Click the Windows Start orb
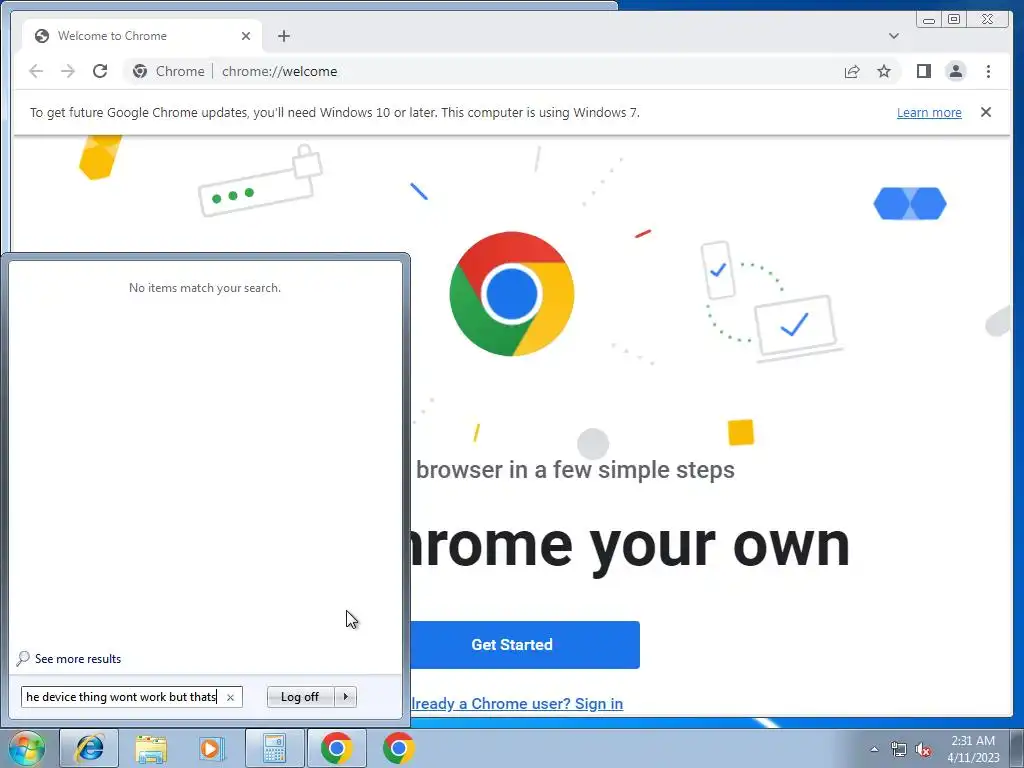 coord(26,748)
